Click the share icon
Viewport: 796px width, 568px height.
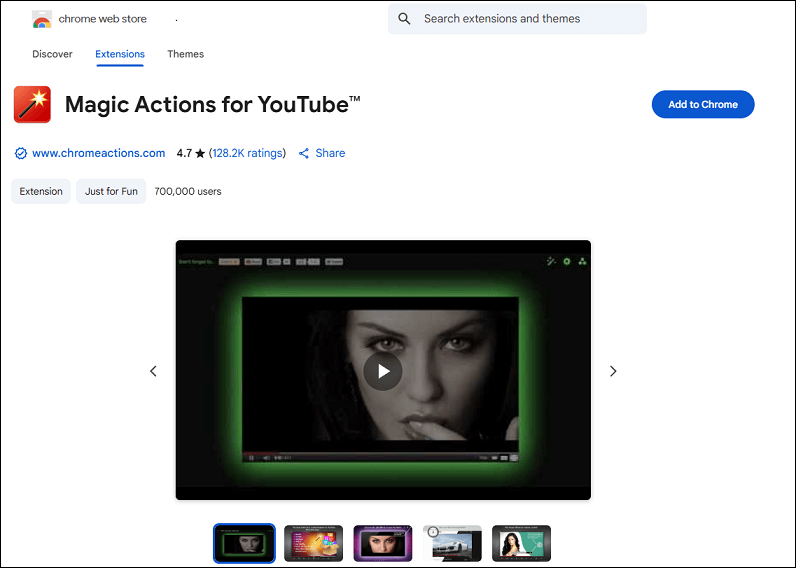click(x=304, y=153)
